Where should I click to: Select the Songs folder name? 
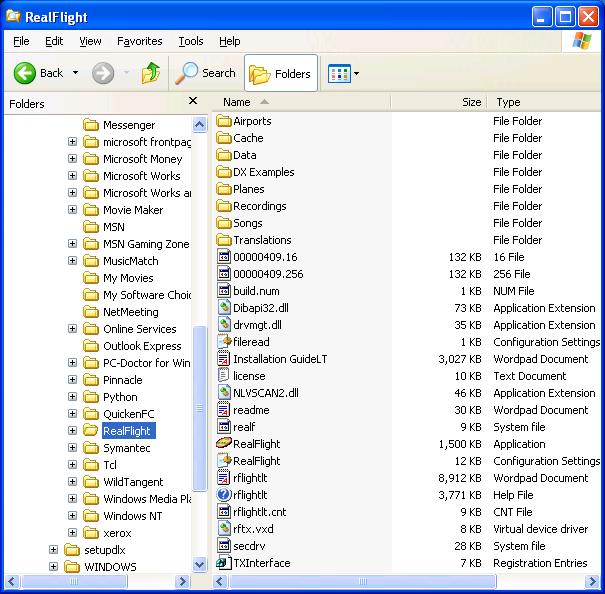coord(247,223)
